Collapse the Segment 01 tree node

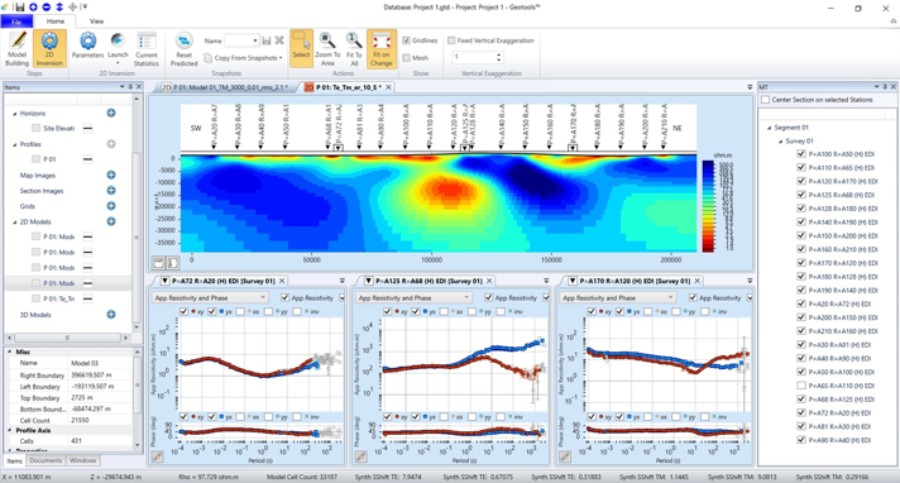tap(767, 128)
